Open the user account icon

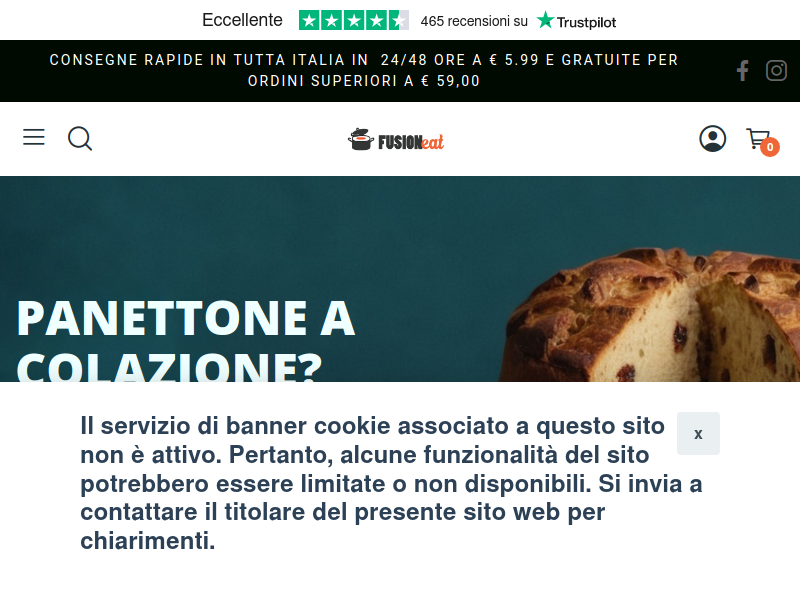pyautogui.click(x=712, y=138)
